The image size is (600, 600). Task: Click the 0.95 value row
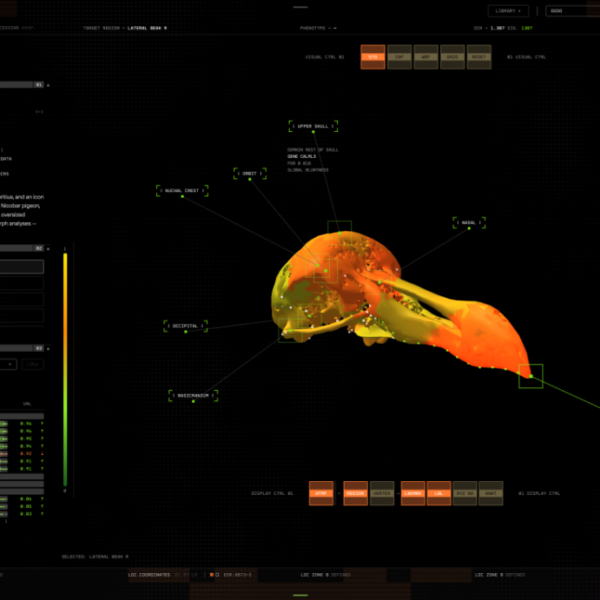coord(22,439)
